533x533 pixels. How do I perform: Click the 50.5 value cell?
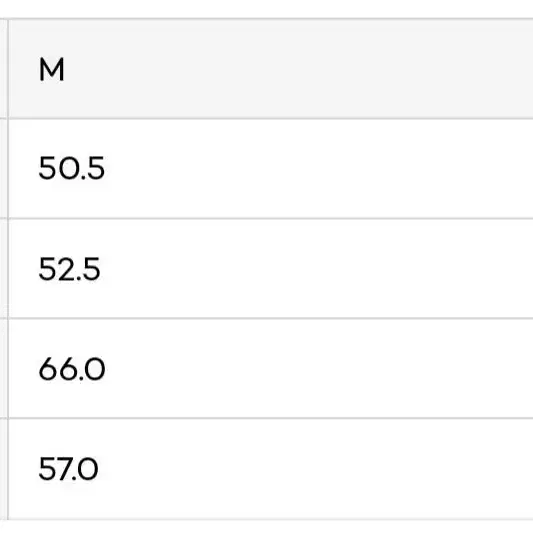tap(271, 169)
